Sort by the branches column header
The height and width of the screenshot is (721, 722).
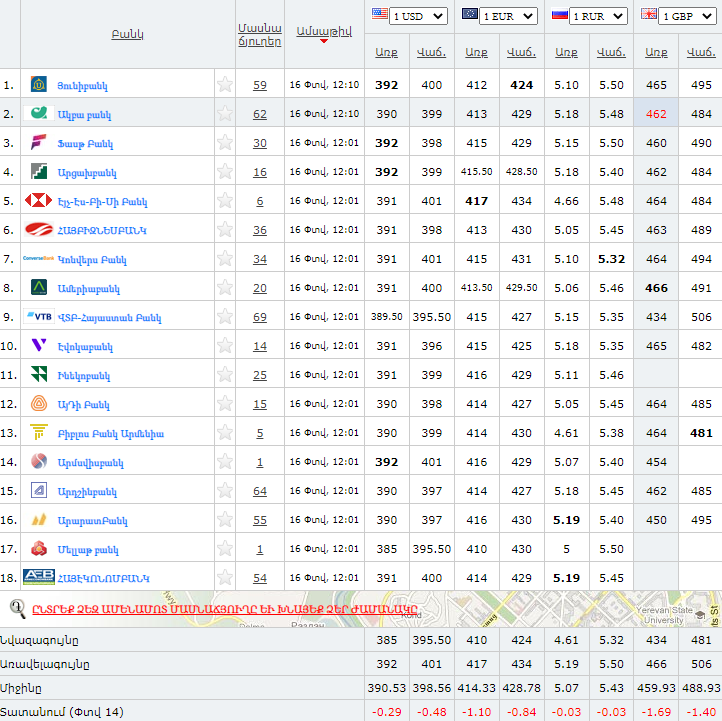coord(260,35)
